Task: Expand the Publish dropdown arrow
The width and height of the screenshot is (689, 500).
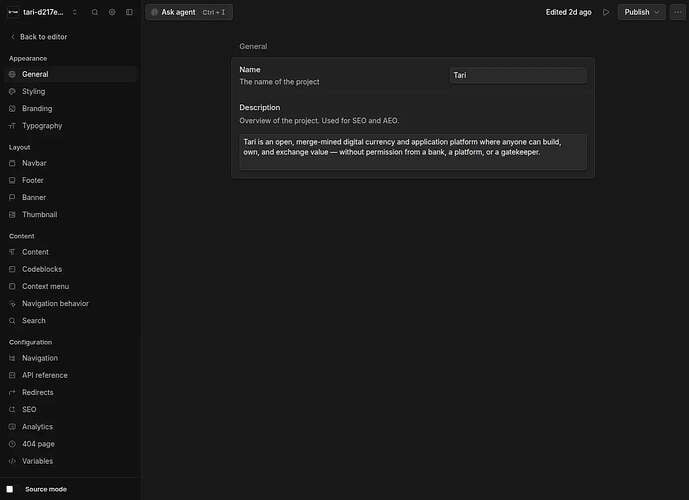Action: [x=657, y=12]
